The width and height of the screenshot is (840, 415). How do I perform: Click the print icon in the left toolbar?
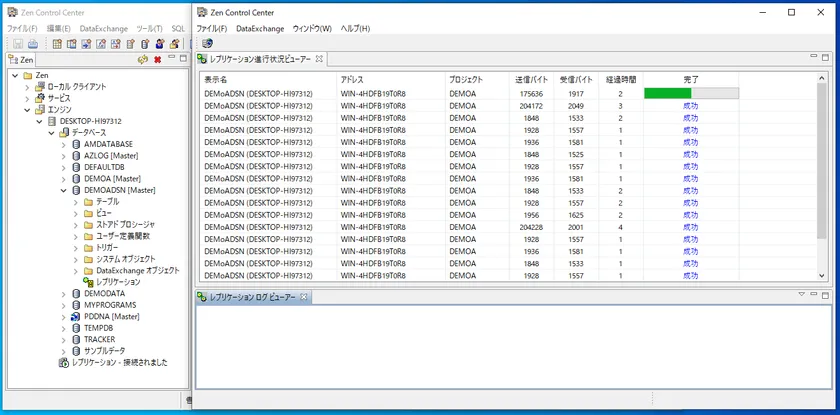coord(32,44)
